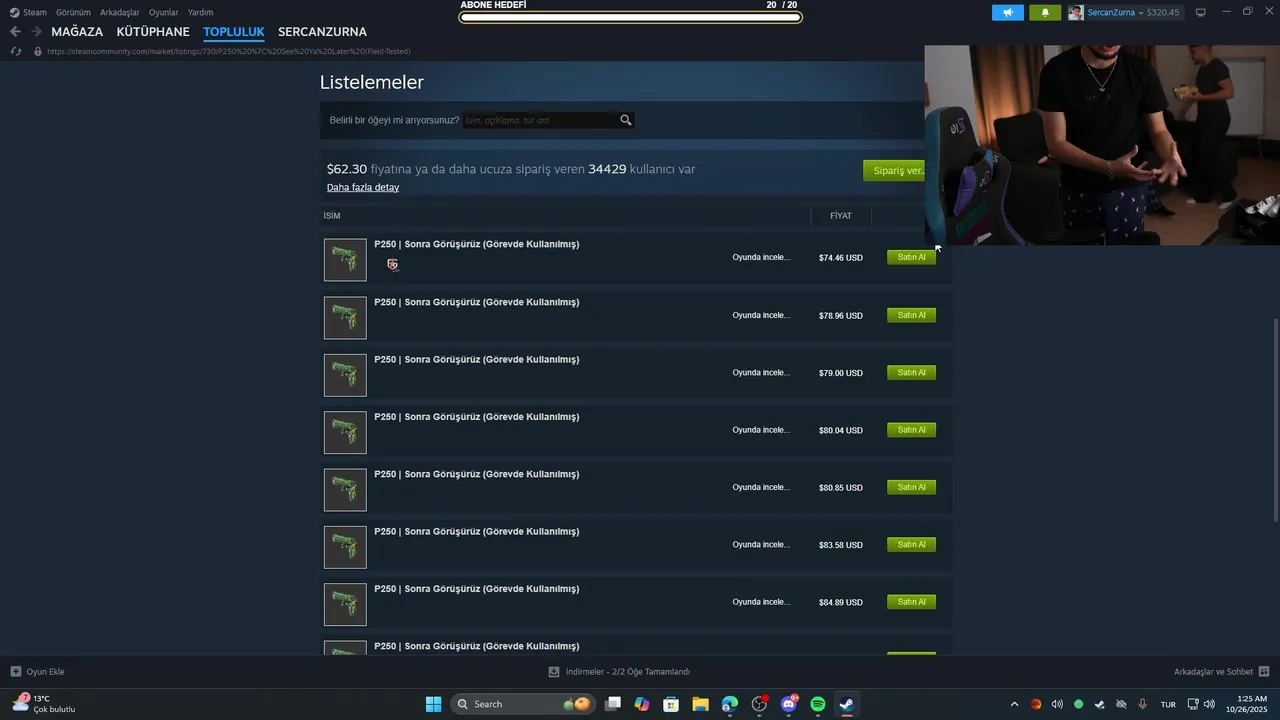Open the weather widget showing 13°C
This screenshot has height=720, width=1280.
tap(45, 704)
